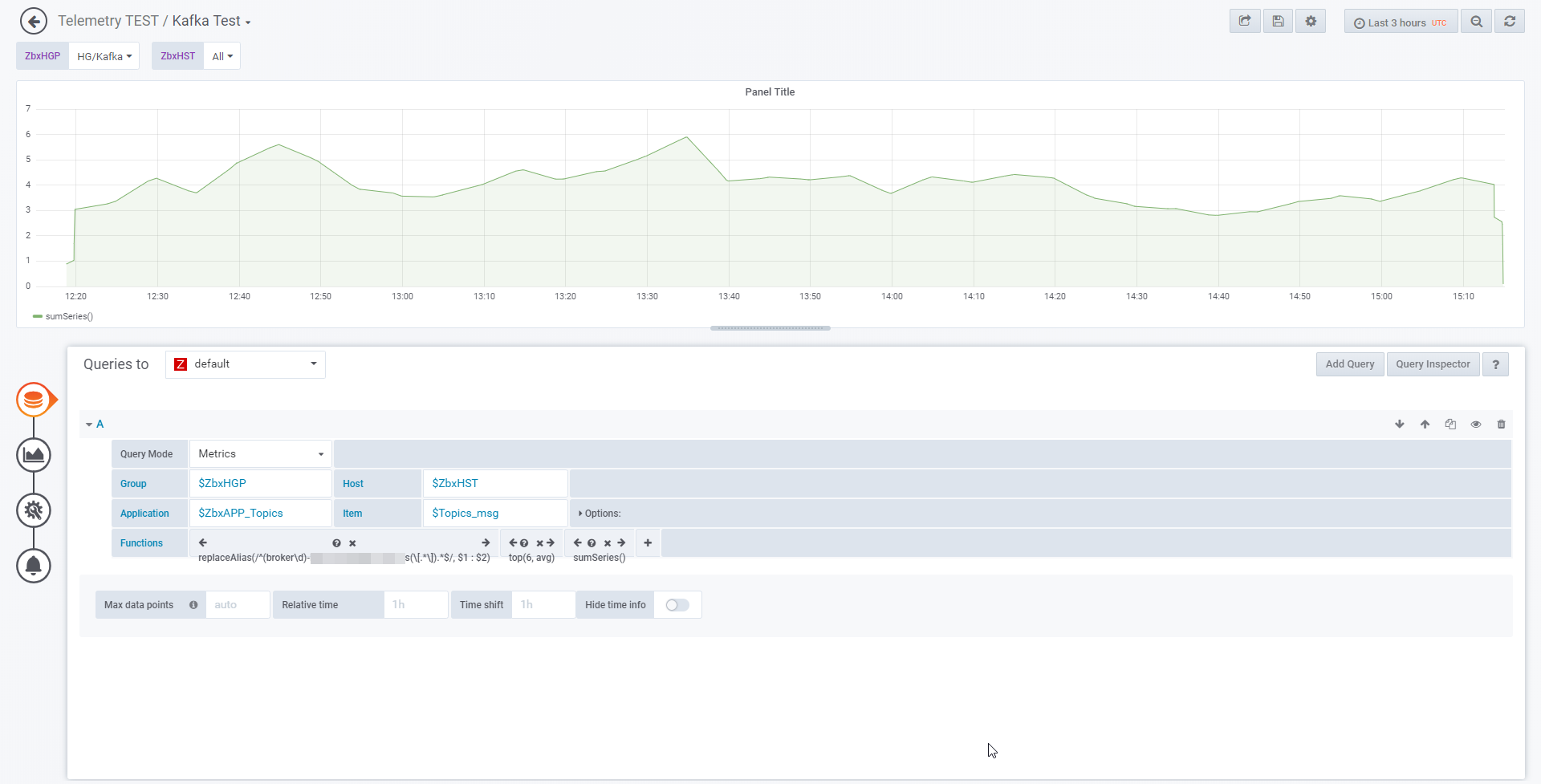Open the Visualization chart icon in the editor sidebar
This screenshot has width=1541, height=784.
pos(34,455)
